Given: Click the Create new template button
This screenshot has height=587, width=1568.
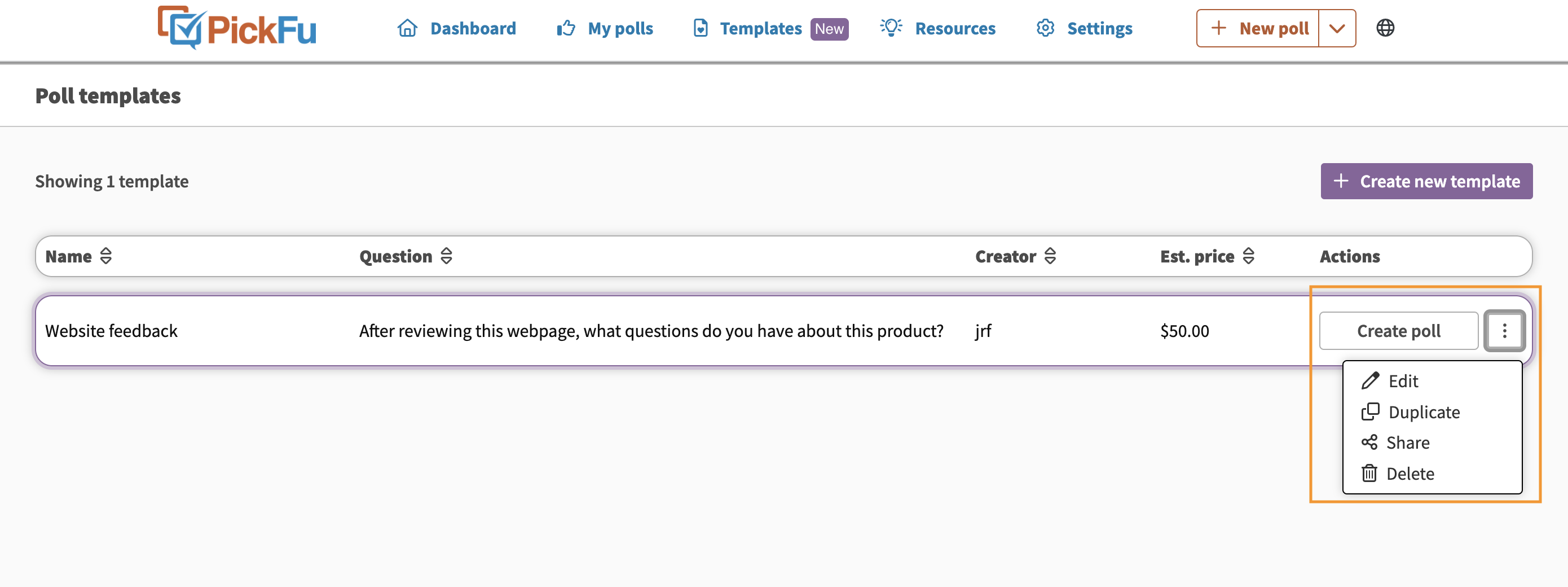Looking at the screenshot, I should point(1426,181).
